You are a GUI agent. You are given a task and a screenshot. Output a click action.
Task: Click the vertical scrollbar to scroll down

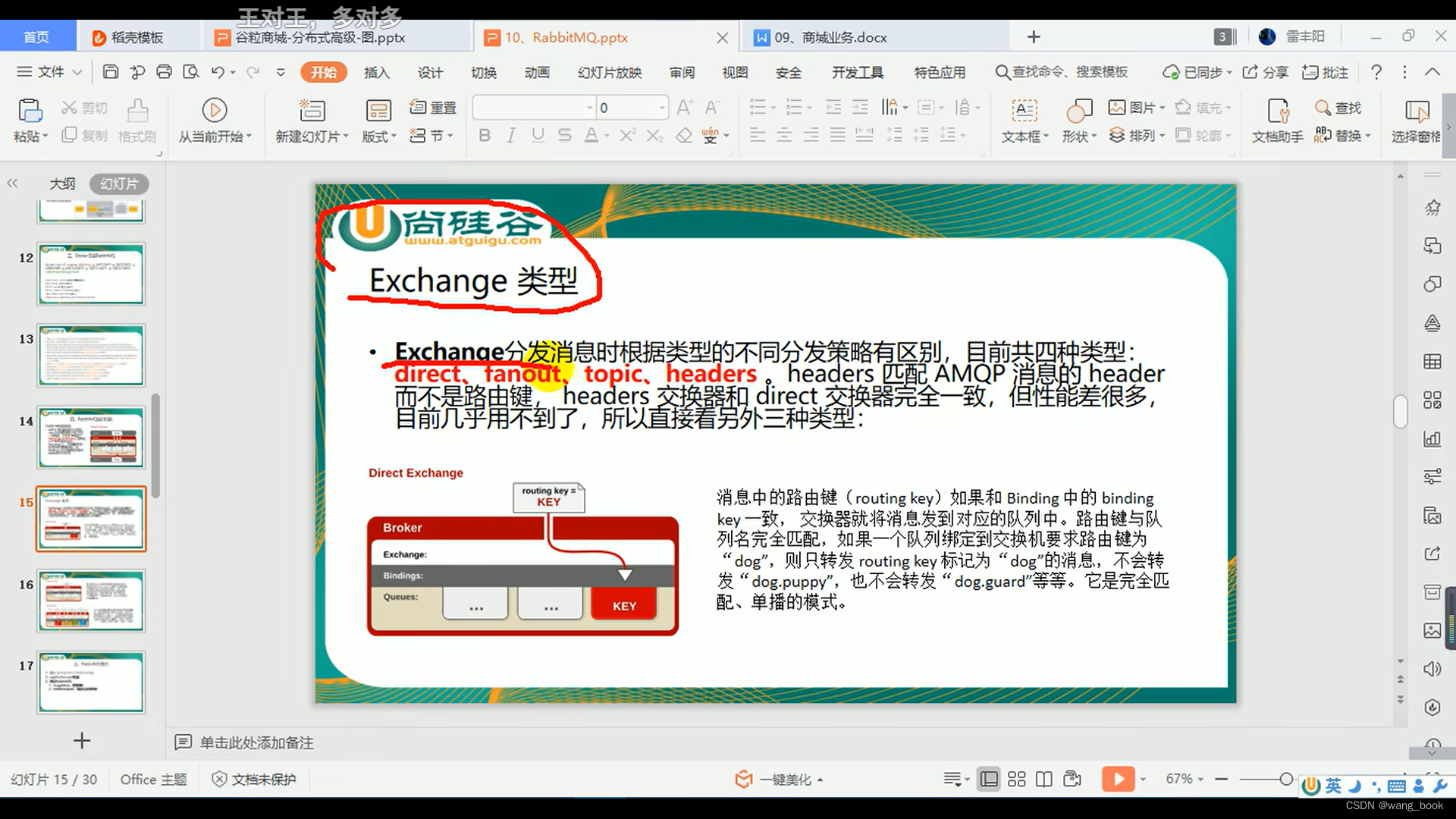1400,600
